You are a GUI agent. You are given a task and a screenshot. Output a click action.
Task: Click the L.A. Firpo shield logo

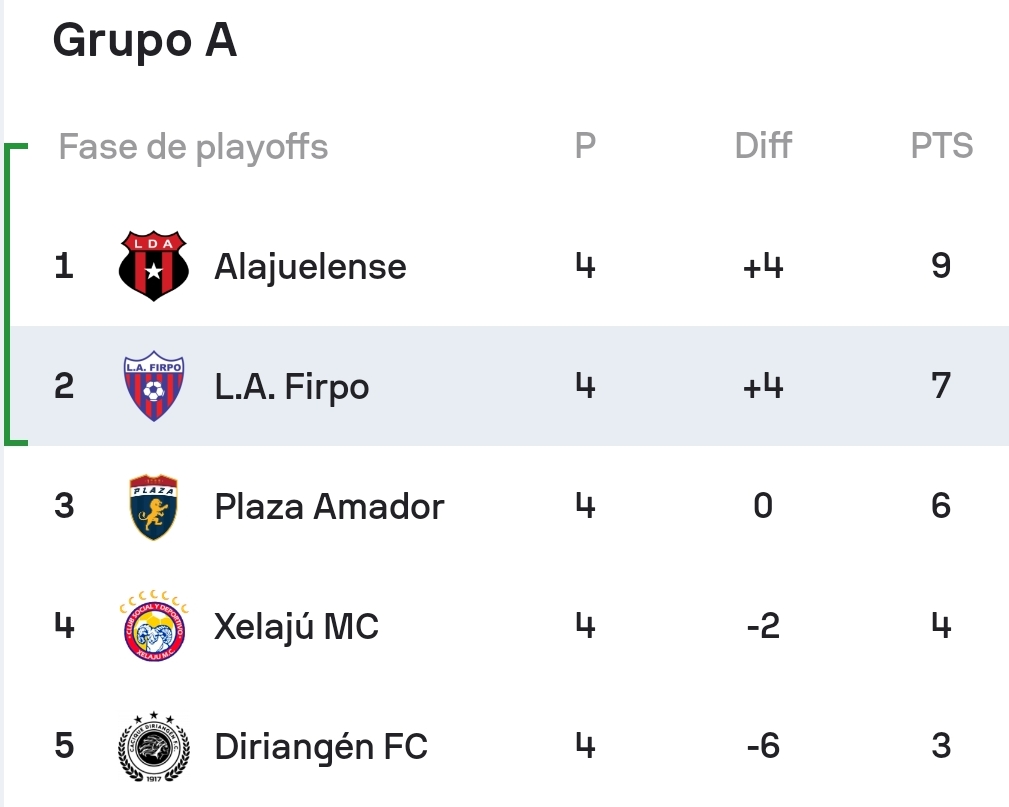[x=154, y=386]
